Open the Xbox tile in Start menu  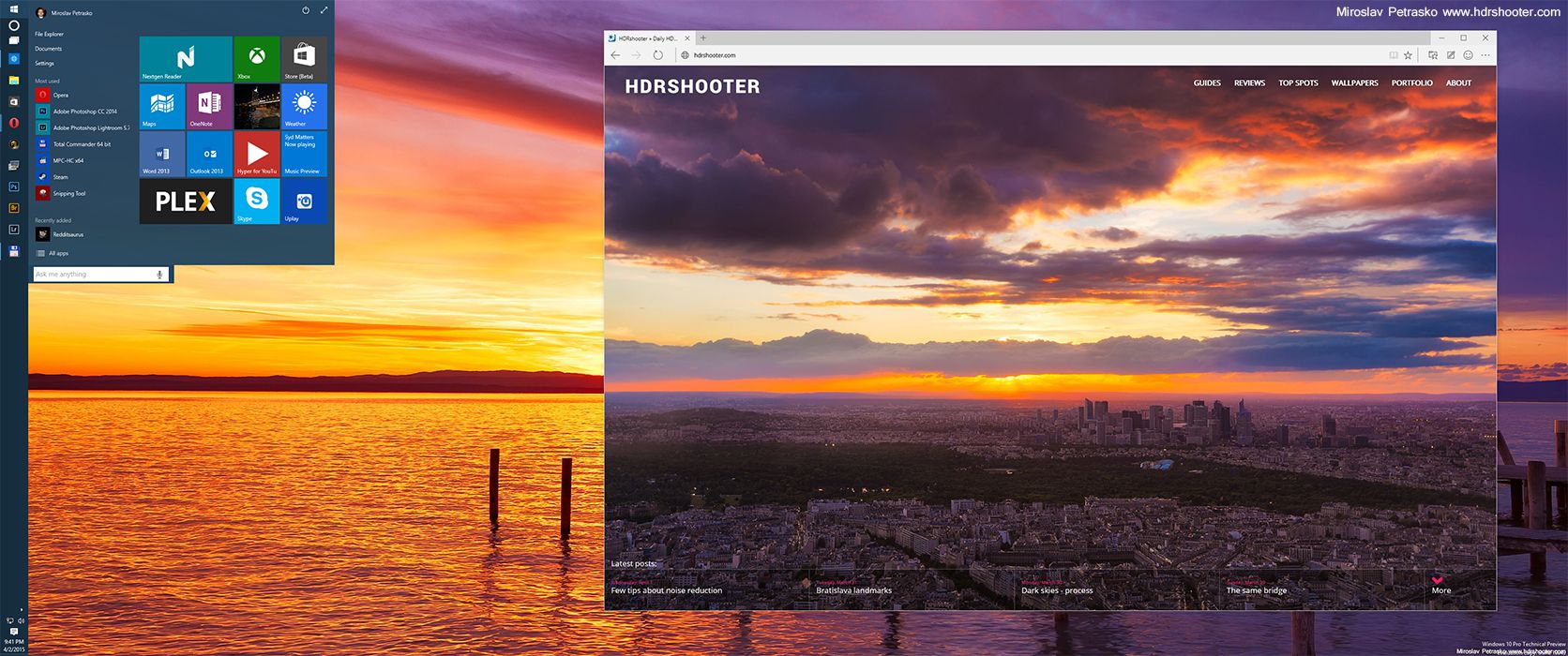[x=256, y=59]
